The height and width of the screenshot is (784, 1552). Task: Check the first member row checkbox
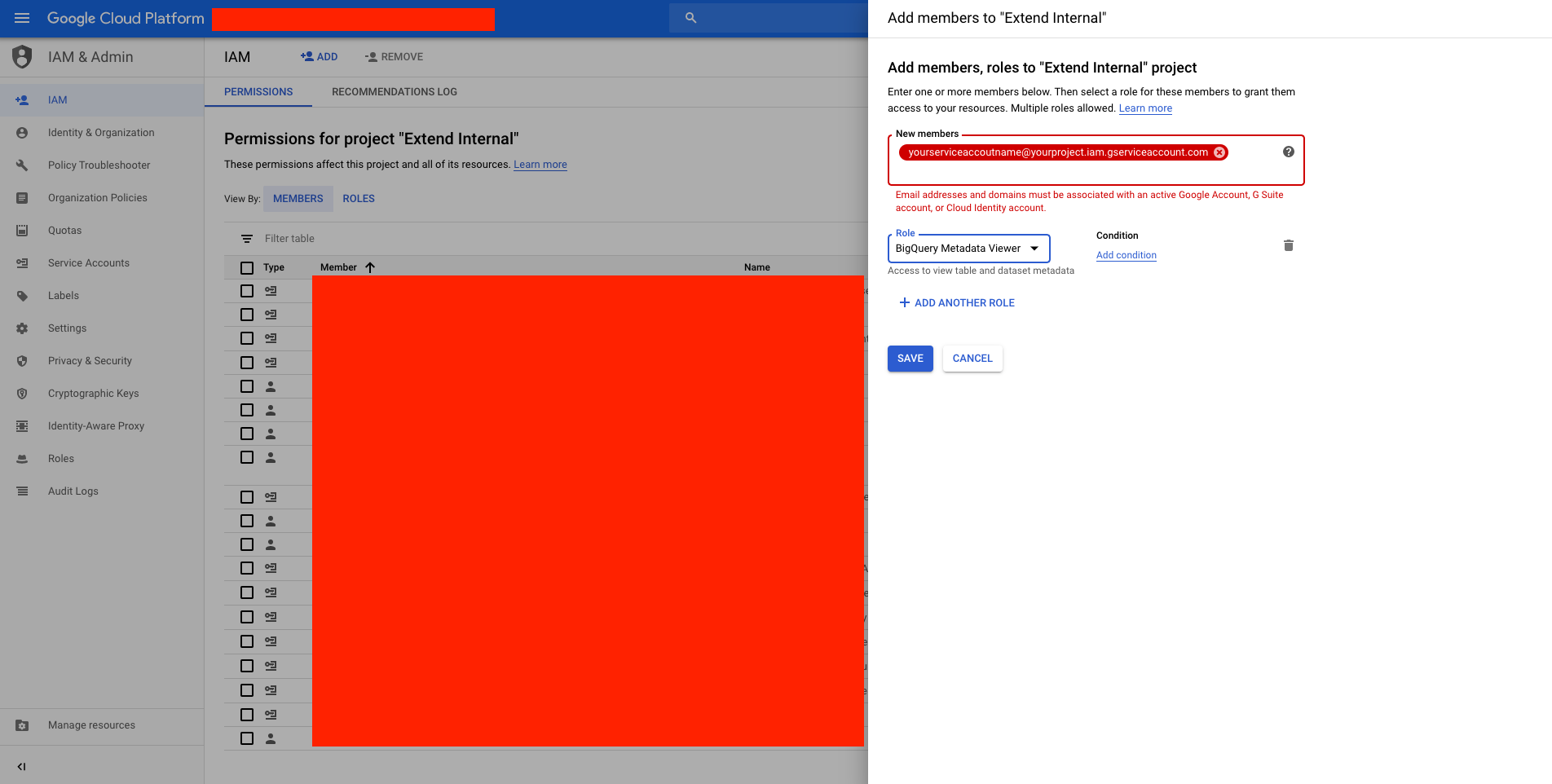[x=247, y=291]
